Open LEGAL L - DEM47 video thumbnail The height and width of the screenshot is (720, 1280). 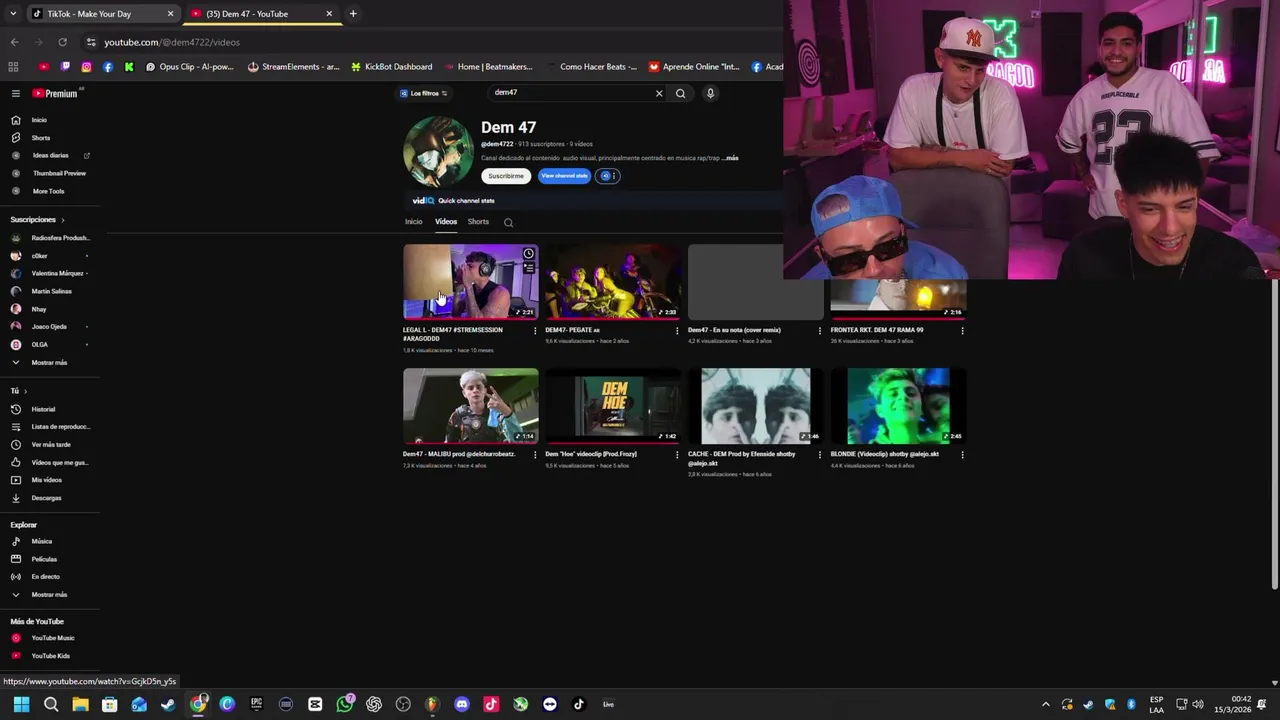coord(470,282)
